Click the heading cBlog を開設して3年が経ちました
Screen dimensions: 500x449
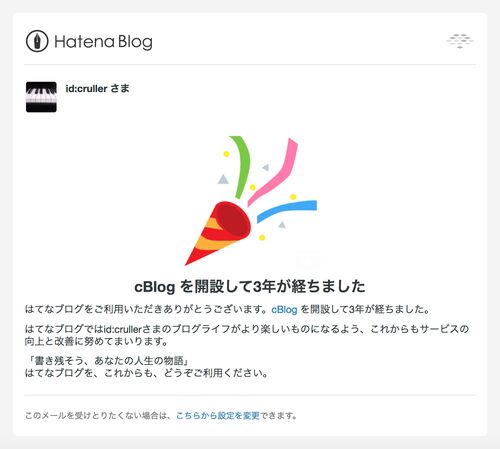pos(250,287)
